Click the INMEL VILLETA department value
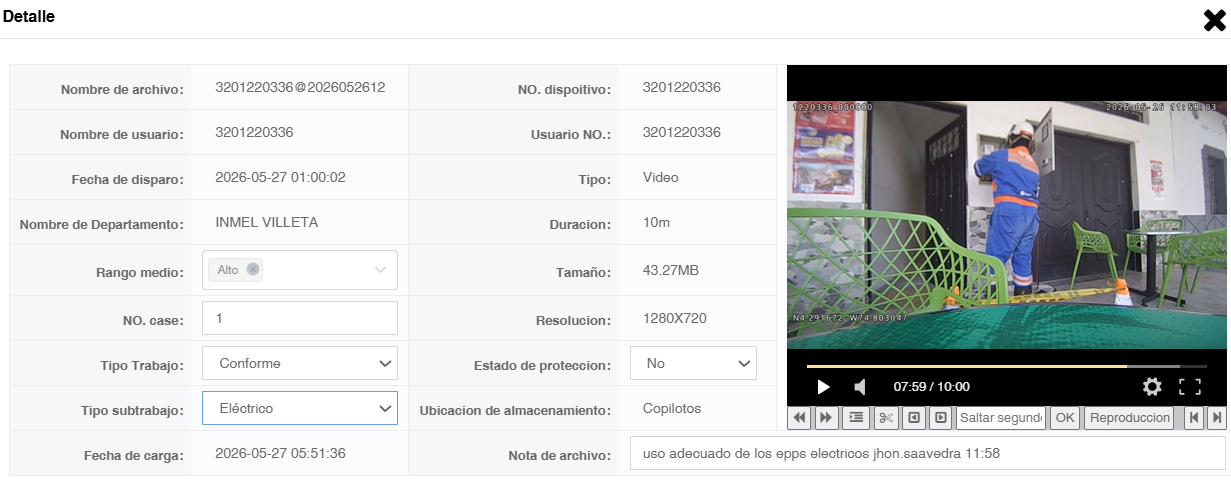This screenshot has width=1231, height=486. (267, 222)
